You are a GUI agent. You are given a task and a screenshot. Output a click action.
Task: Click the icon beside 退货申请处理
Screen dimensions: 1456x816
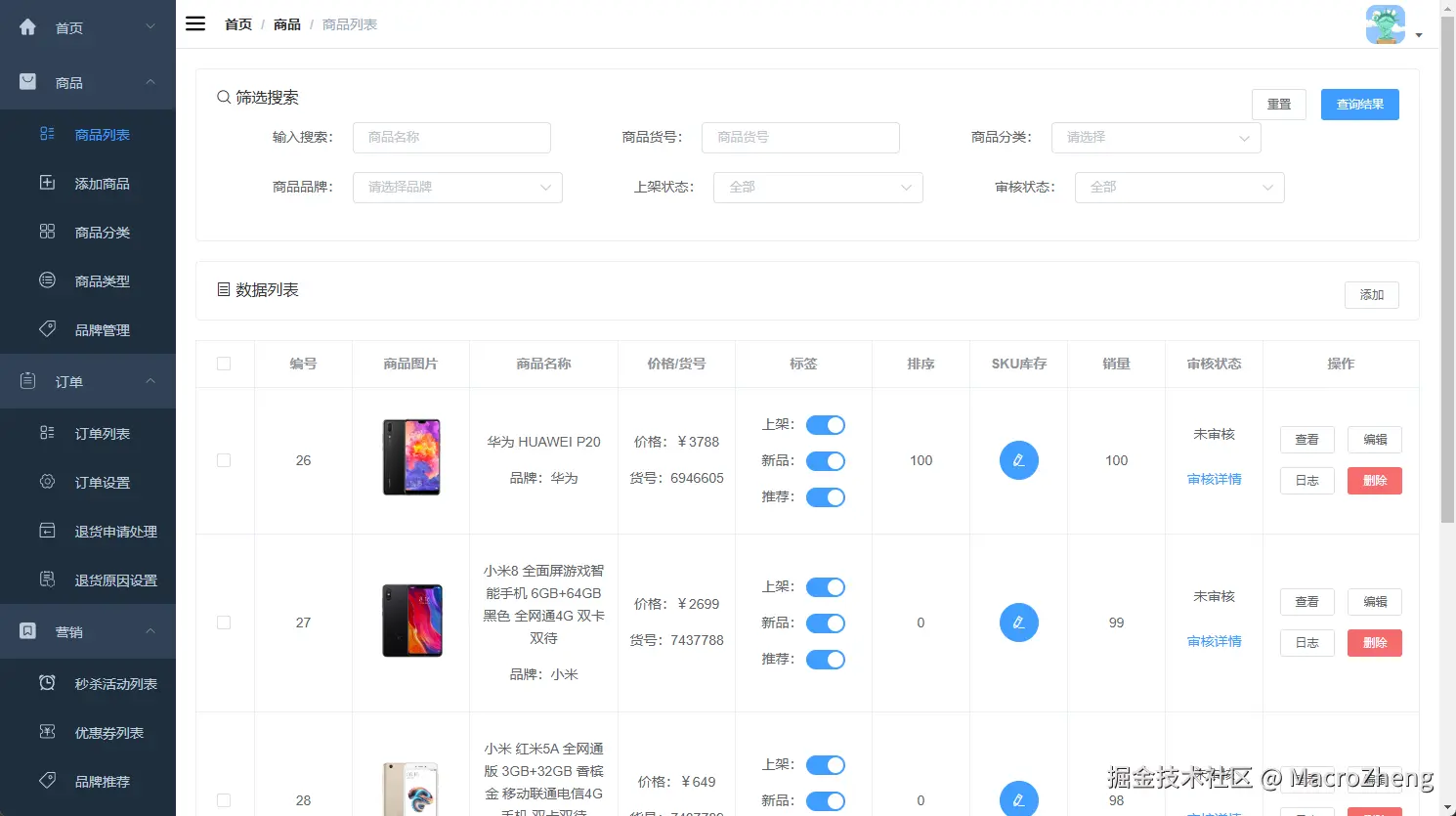[47, 531]
